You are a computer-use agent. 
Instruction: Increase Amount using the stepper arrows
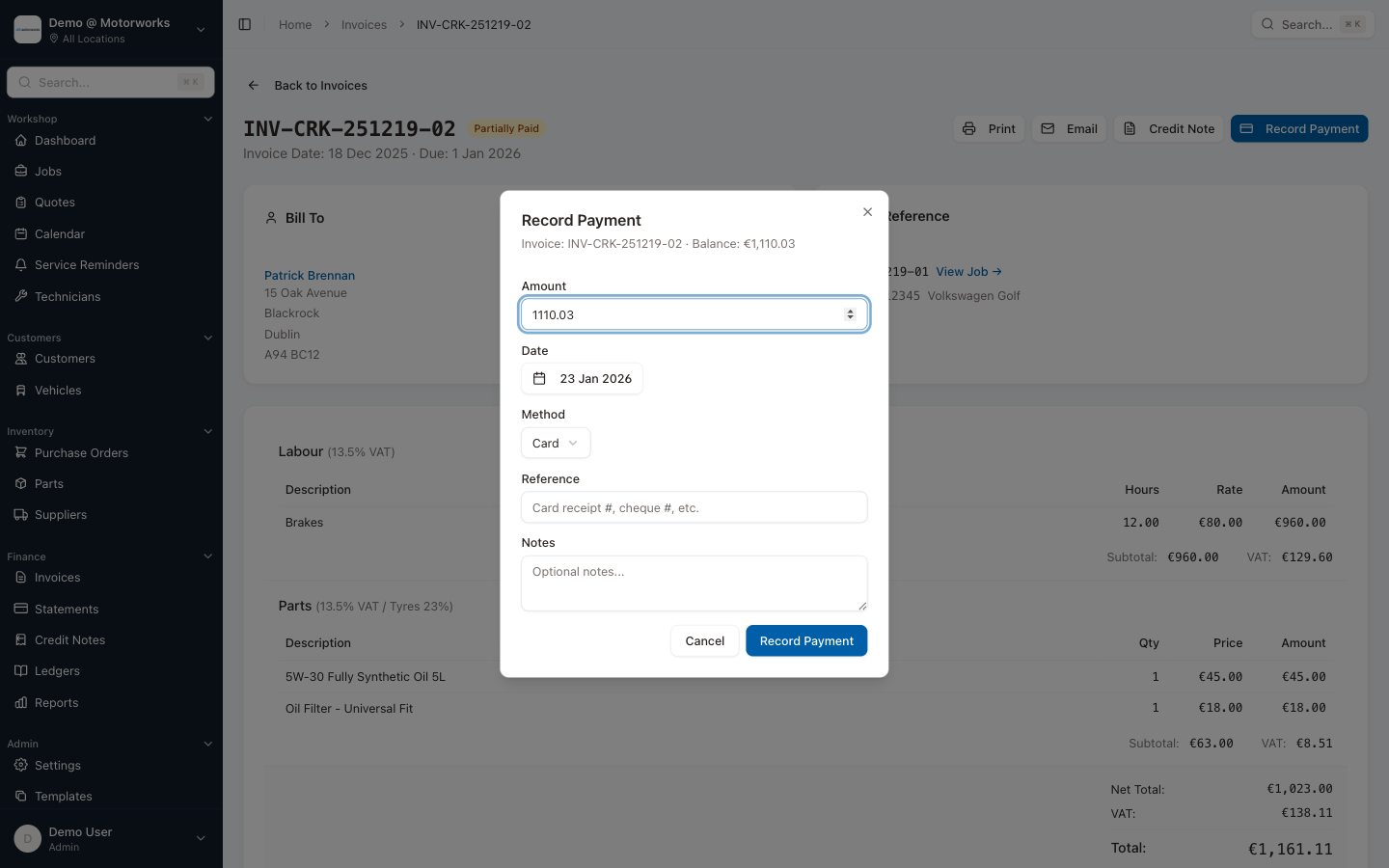(x=850, y=313)
